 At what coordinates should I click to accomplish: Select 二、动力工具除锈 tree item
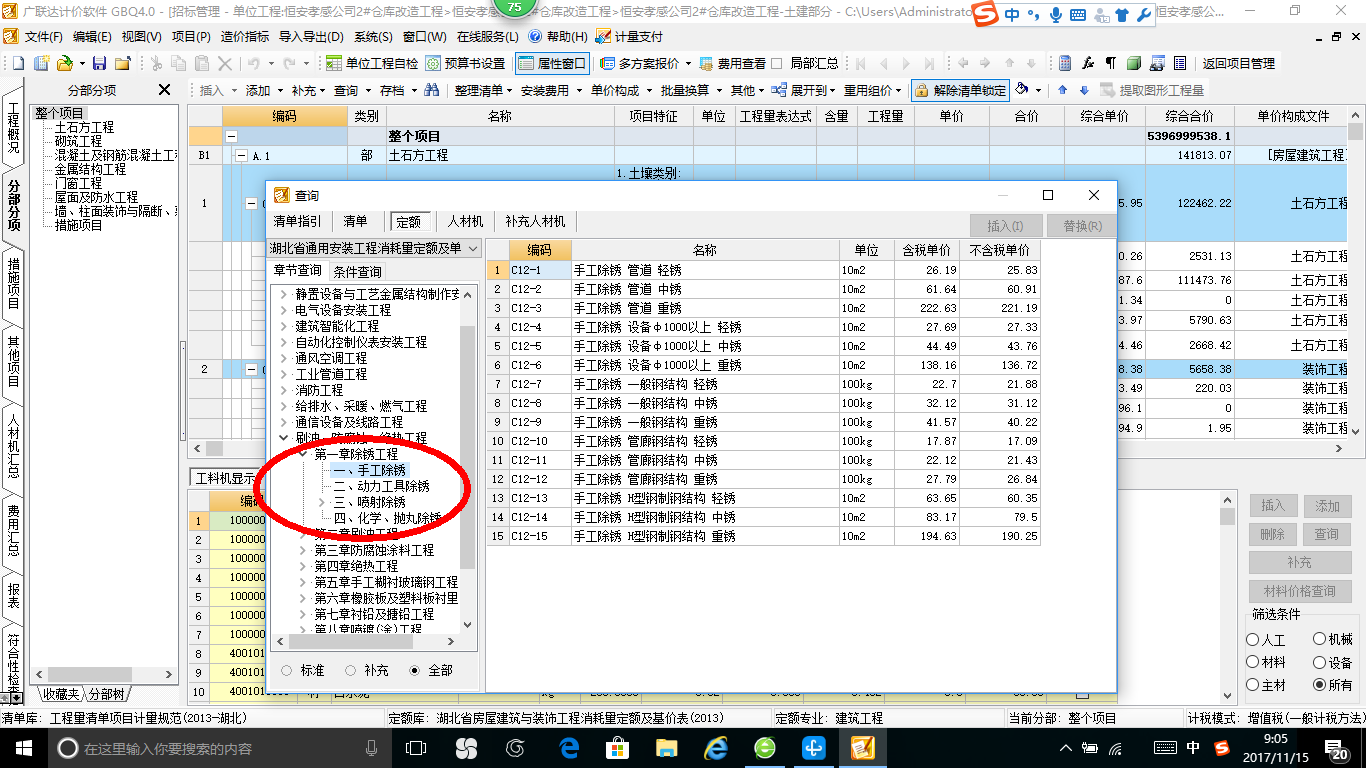click(x=381, y=486)
